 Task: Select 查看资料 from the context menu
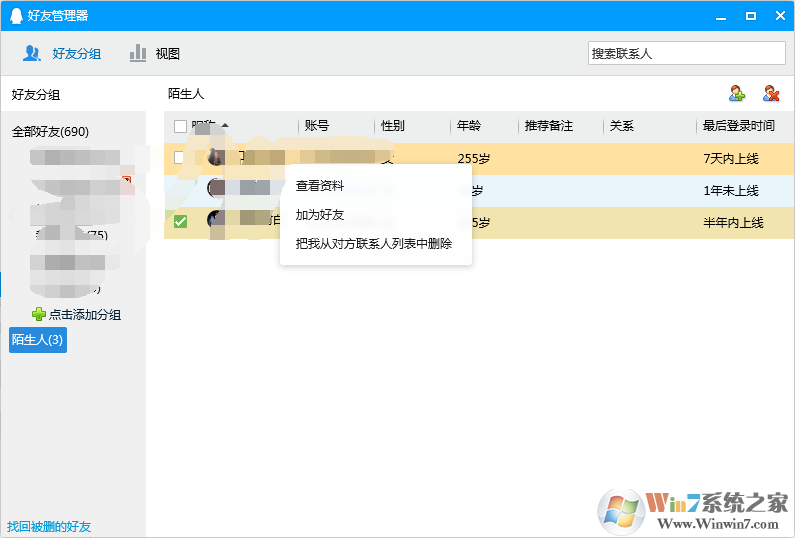point(320,186)
